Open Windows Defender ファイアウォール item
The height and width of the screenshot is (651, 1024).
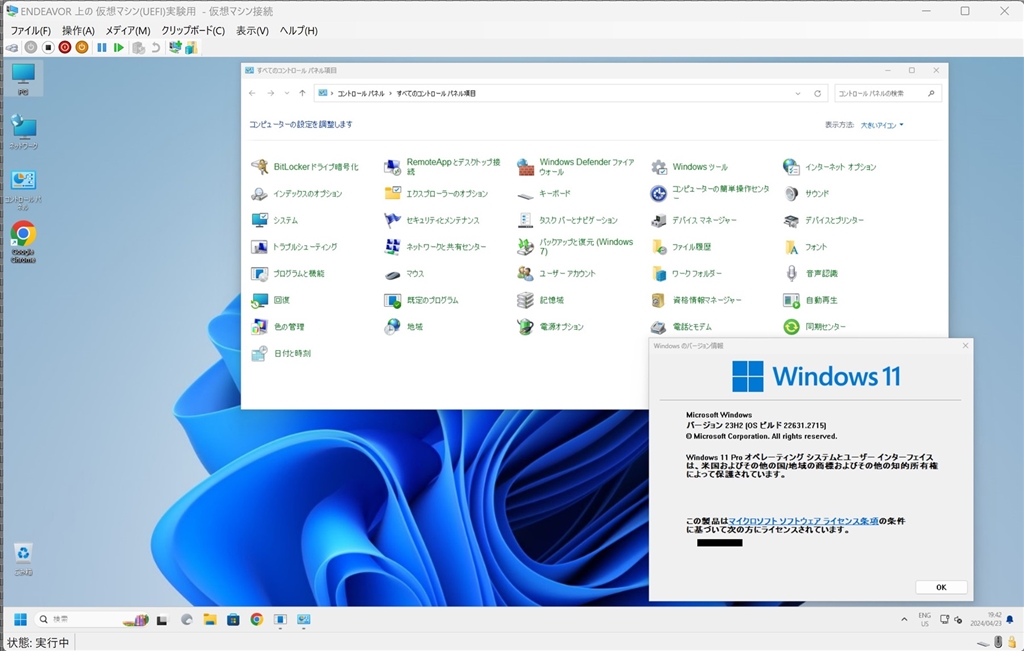[x=586, y=167]
